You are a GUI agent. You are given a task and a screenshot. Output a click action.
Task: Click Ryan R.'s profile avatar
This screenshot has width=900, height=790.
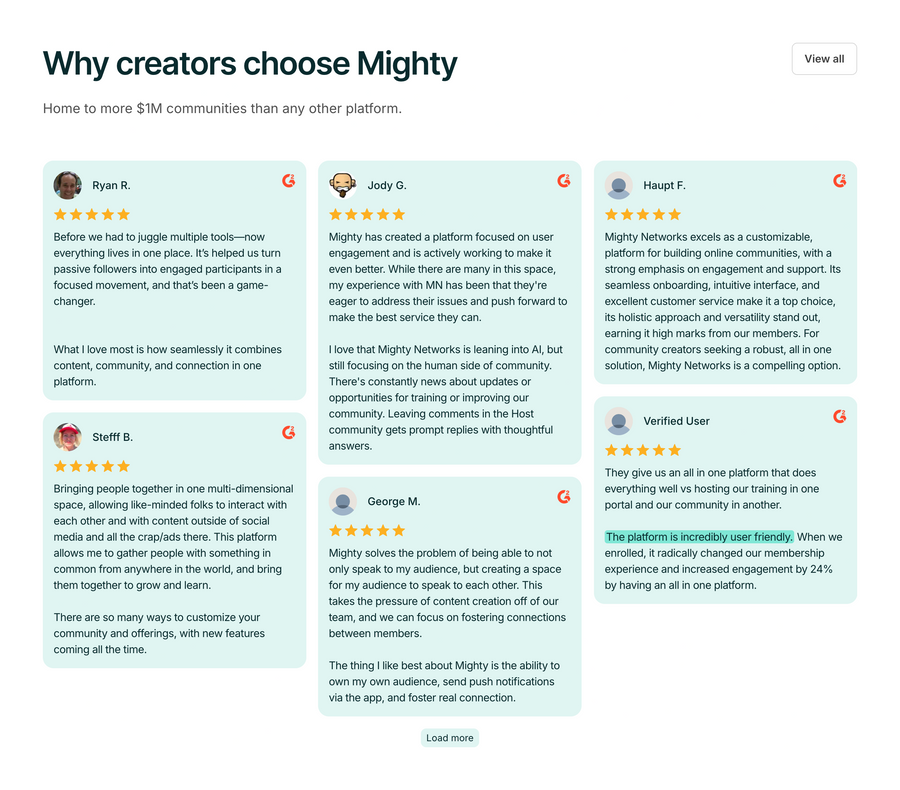coord(67,184)
